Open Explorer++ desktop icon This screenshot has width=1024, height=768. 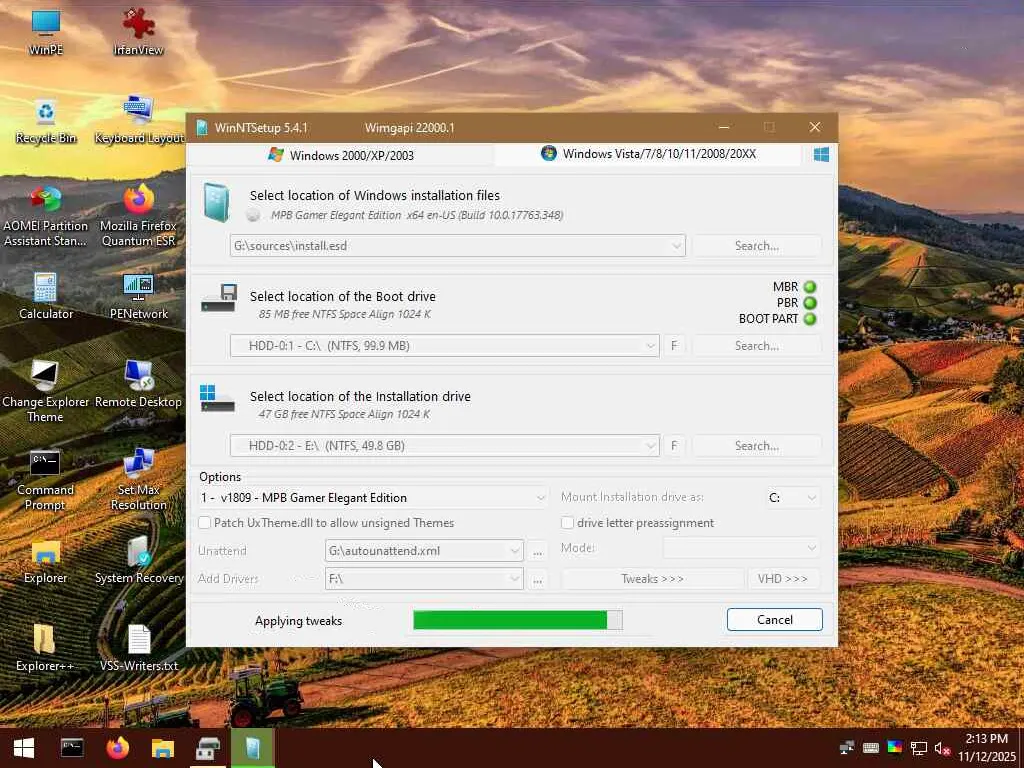click(45, 648)
